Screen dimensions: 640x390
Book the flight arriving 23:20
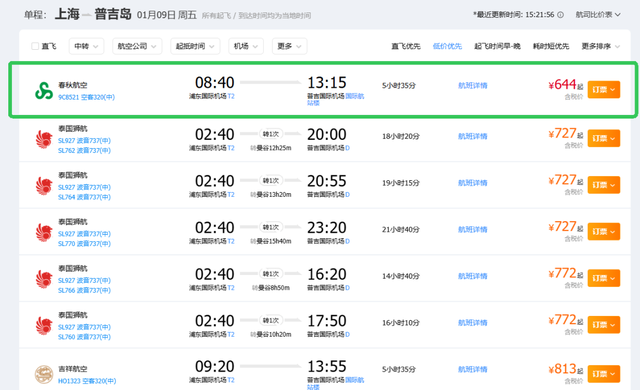pyautogui.click(x=604, y=231)
